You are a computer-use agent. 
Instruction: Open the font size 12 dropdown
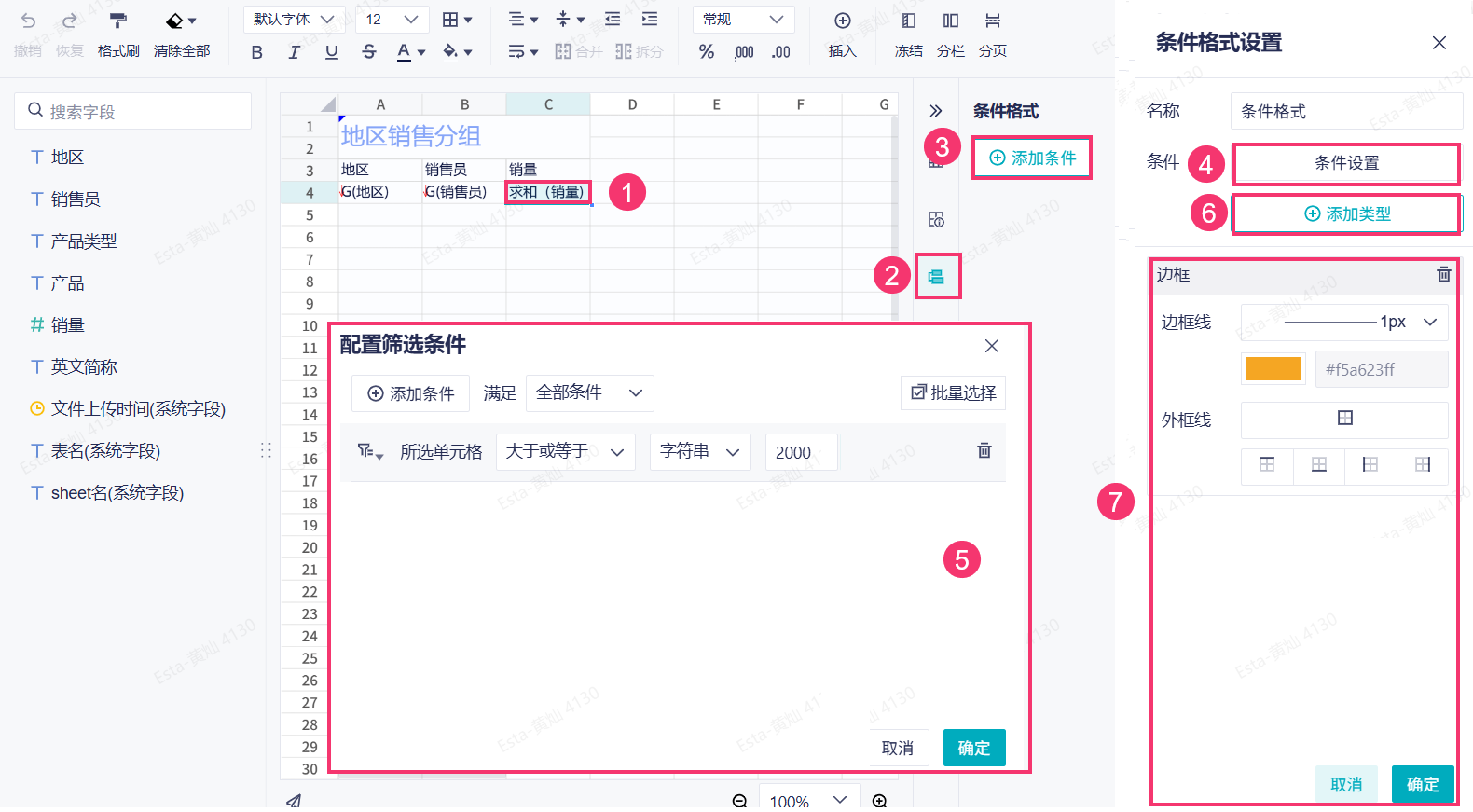(392, 20)
